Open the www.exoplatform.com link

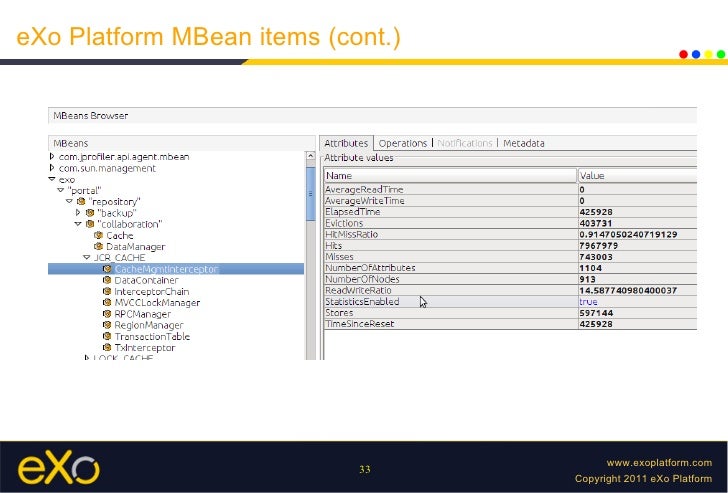point(659,463)
